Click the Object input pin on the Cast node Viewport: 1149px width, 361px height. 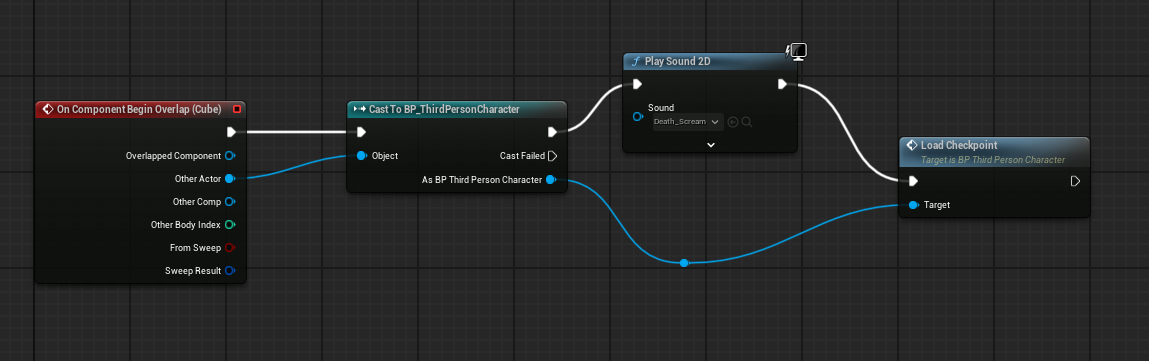pos(362,156)
